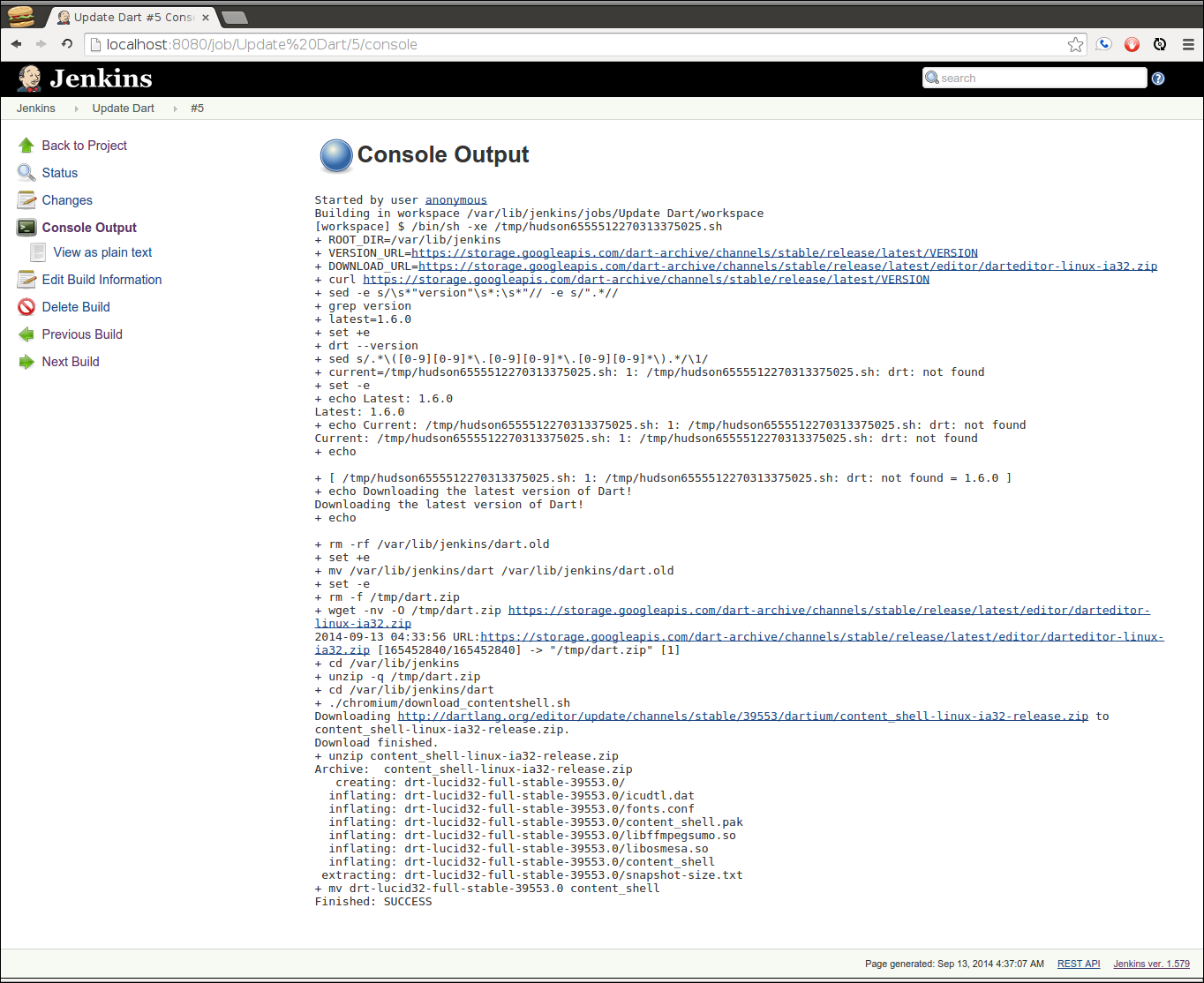Image resolution: width=1204 pixels, height=983 pixels.
Task: Click the REST API link at bottom
Action: (1079, 964)
